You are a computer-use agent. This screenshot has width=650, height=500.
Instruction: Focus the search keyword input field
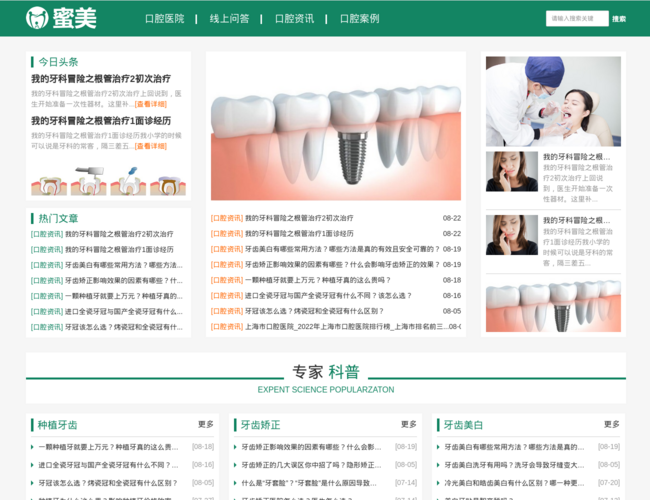(x=576, y=18)
